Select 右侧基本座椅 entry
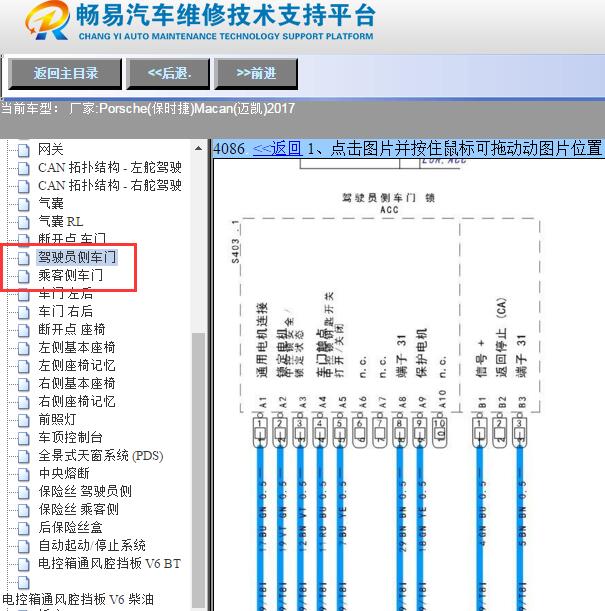The height and width of the screenshot is (611, 605). click(x=76, y=383)
